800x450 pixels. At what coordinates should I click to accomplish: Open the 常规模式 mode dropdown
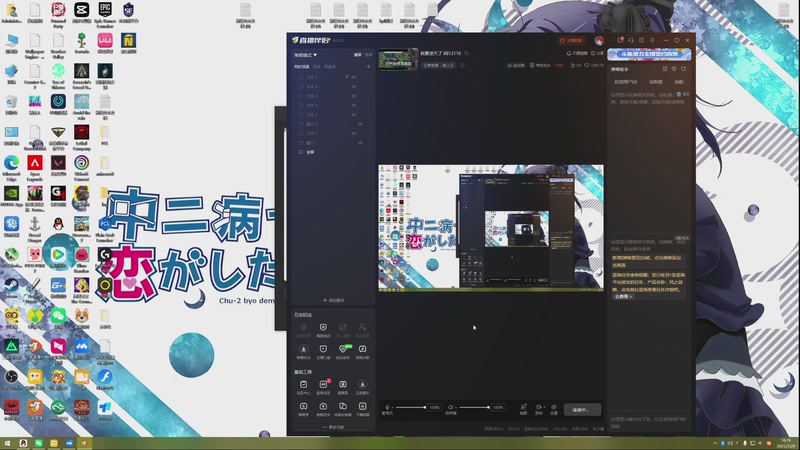pos(305,55)
